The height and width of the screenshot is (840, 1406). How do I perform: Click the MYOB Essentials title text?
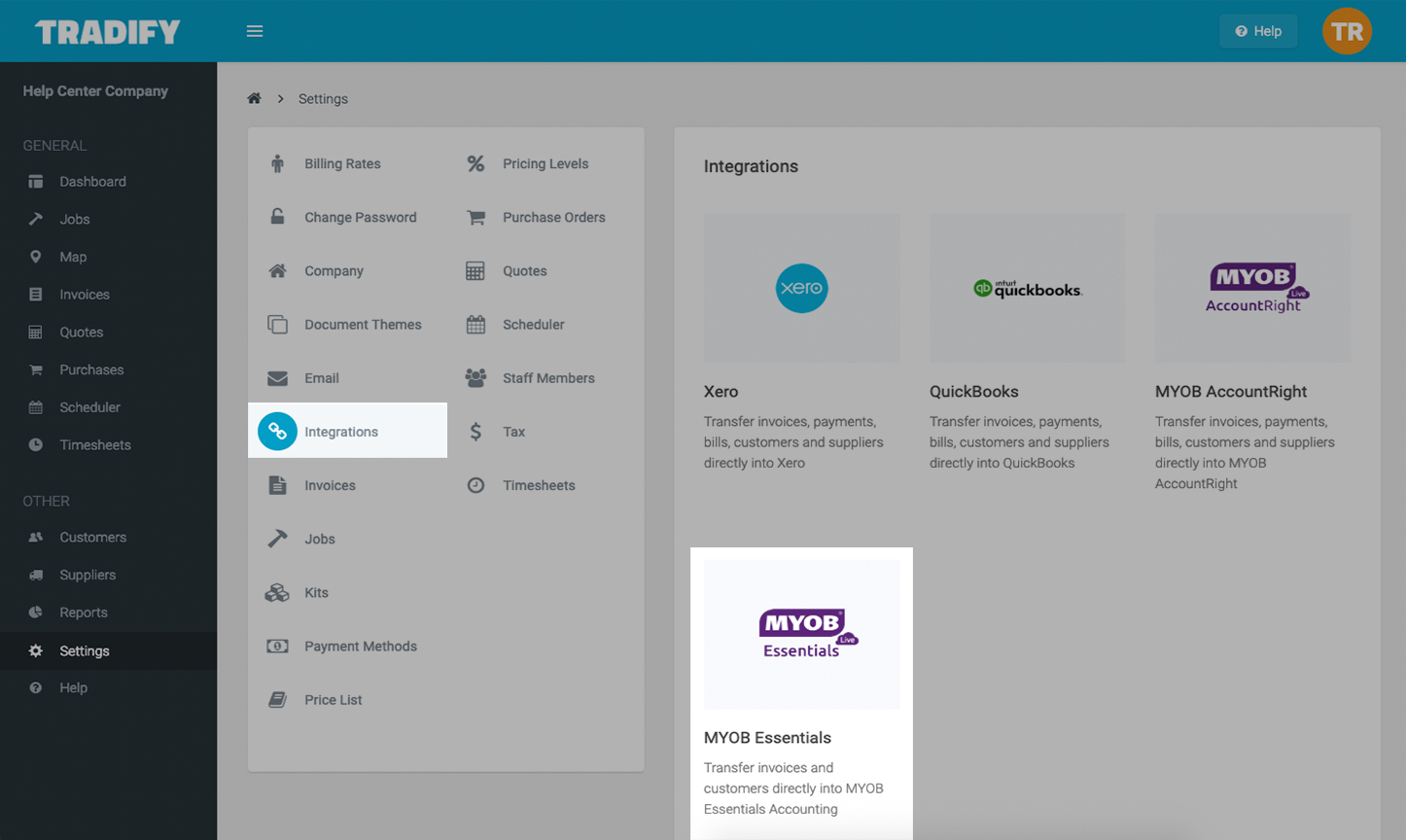click(x=767, y=737)
